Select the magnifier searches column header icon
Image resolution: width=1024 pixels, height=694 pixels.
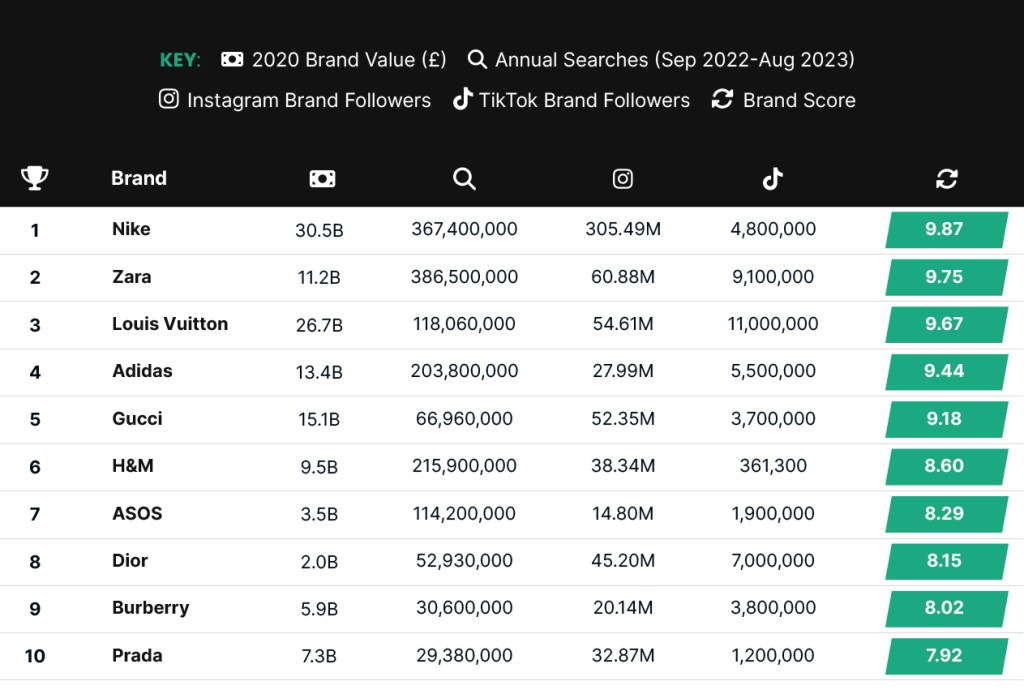tap(464, 178)
